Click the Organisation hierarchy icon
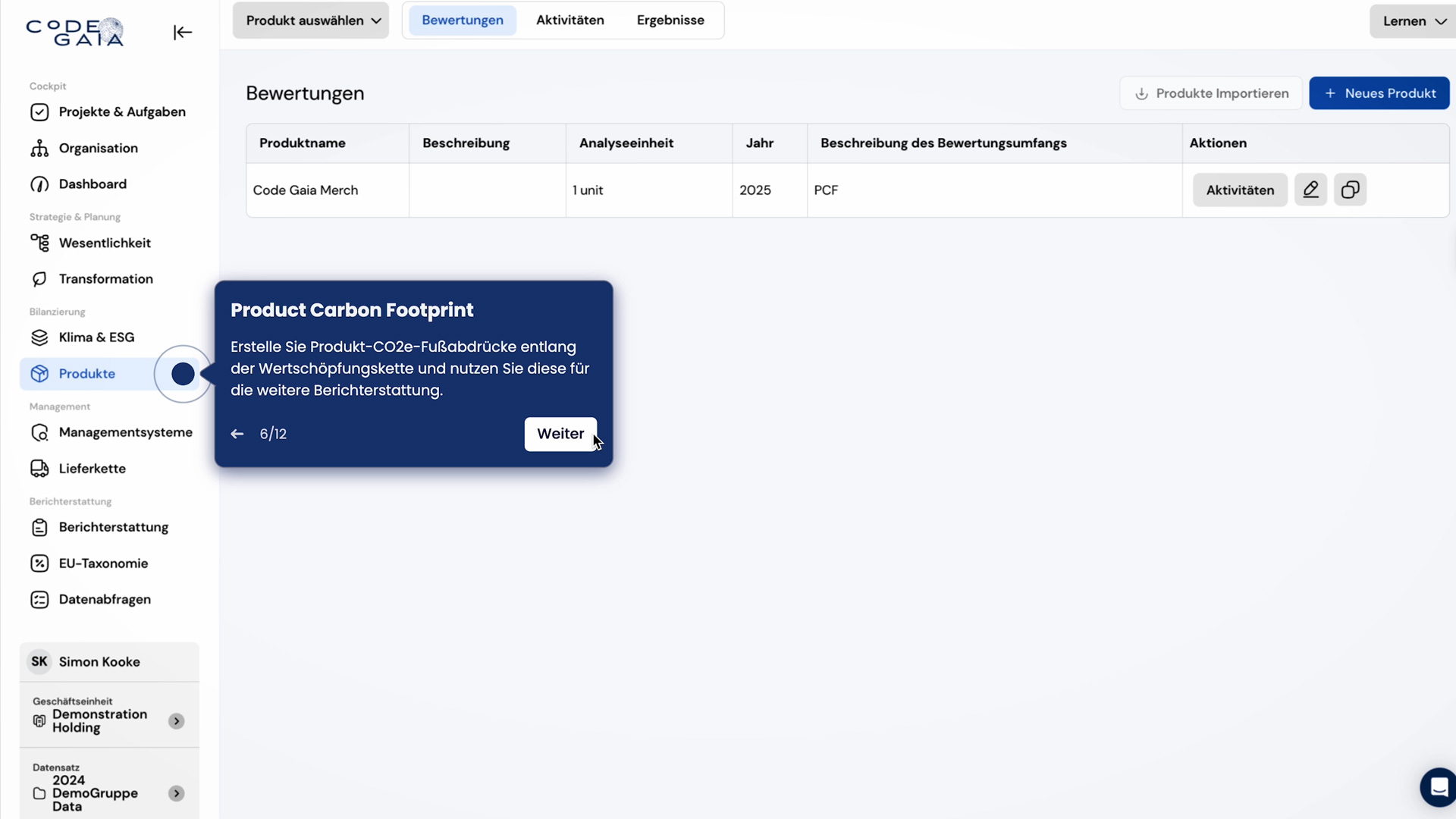Screen dimensions: 1456x819 coord(39,148)
